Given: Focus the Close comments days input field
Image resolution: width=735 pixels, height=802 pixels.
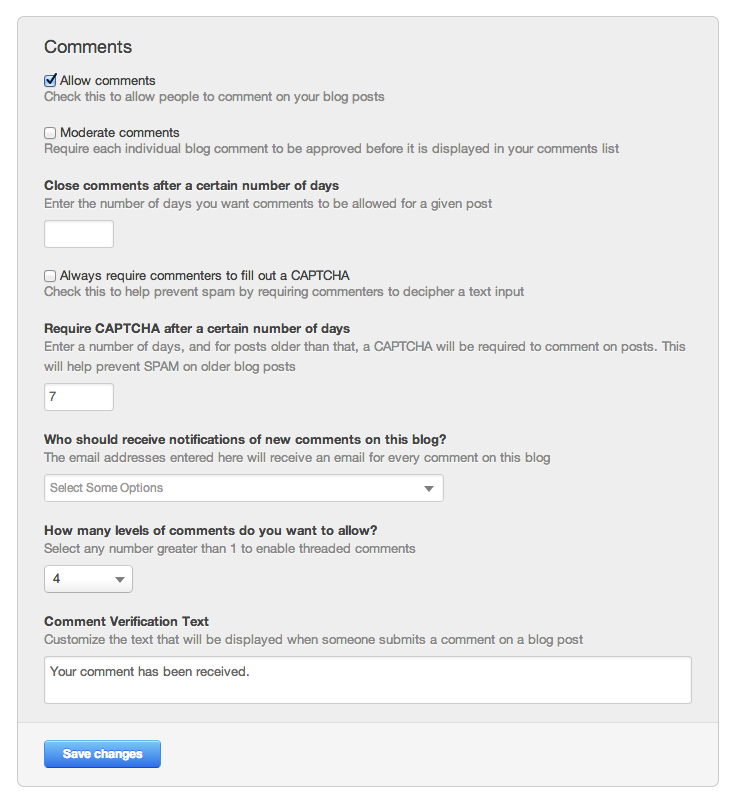Looking at the screenshot, I should 79,234.
